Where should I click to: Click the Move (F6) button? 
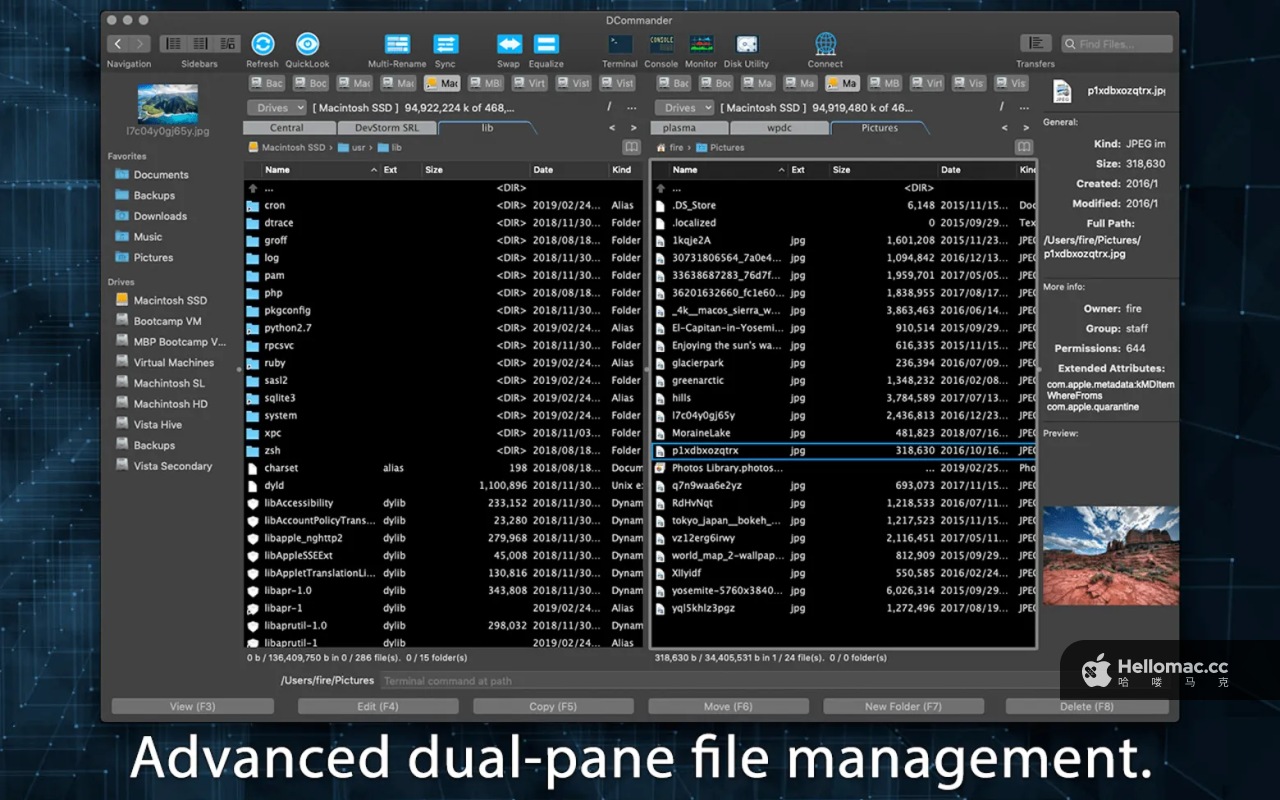pos(728,706)
